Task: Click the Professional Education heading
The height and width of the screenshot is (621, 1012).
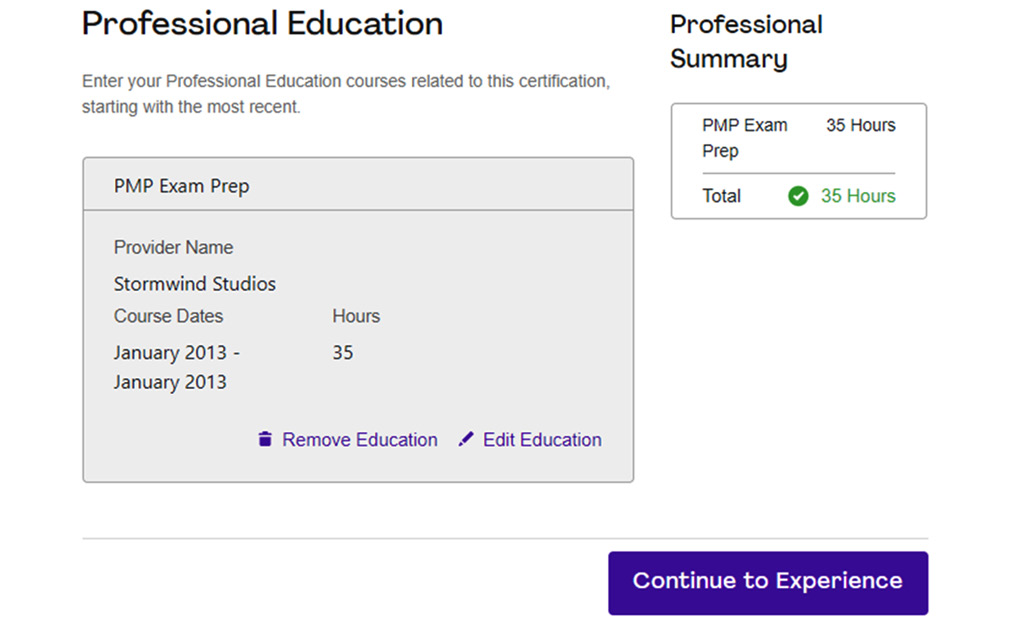Action: point(263,24)
